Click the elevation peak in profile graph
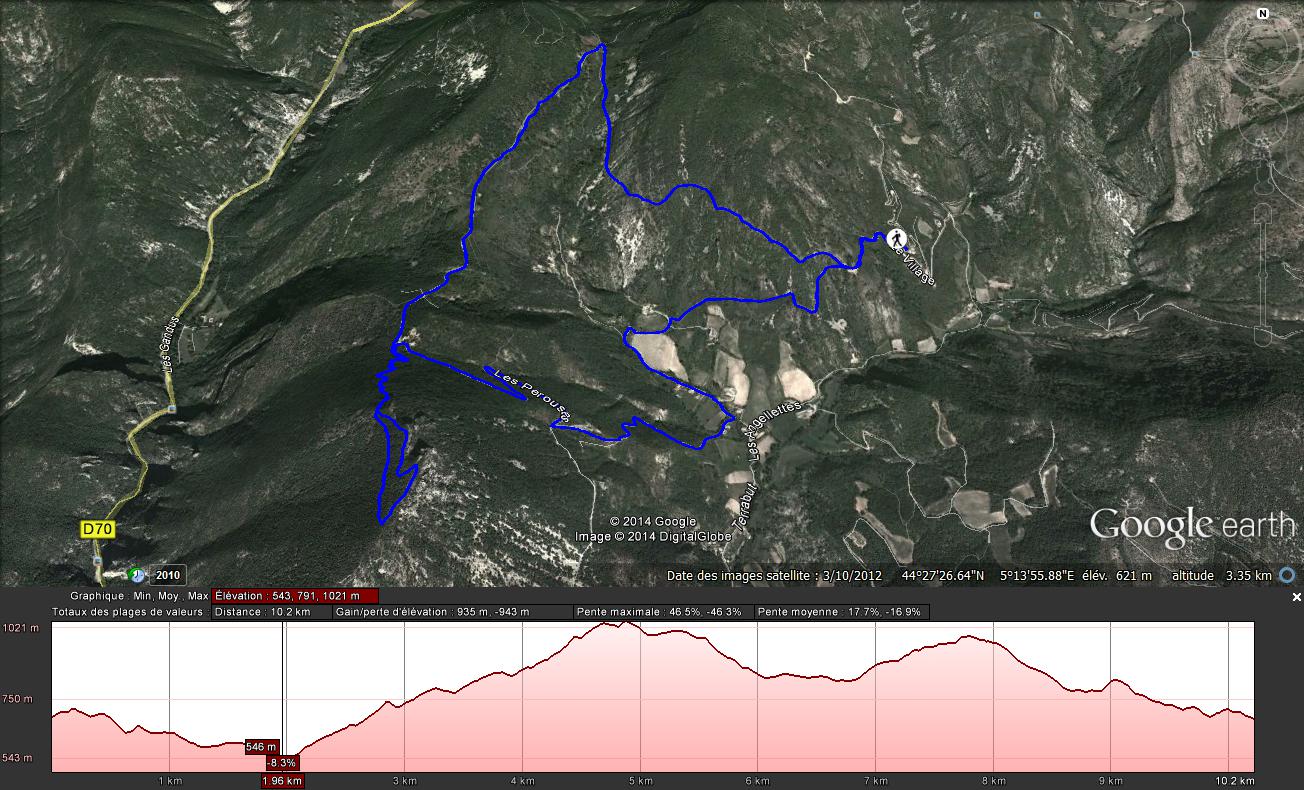Screen dimensions: 1304x790 pos(625,623)
